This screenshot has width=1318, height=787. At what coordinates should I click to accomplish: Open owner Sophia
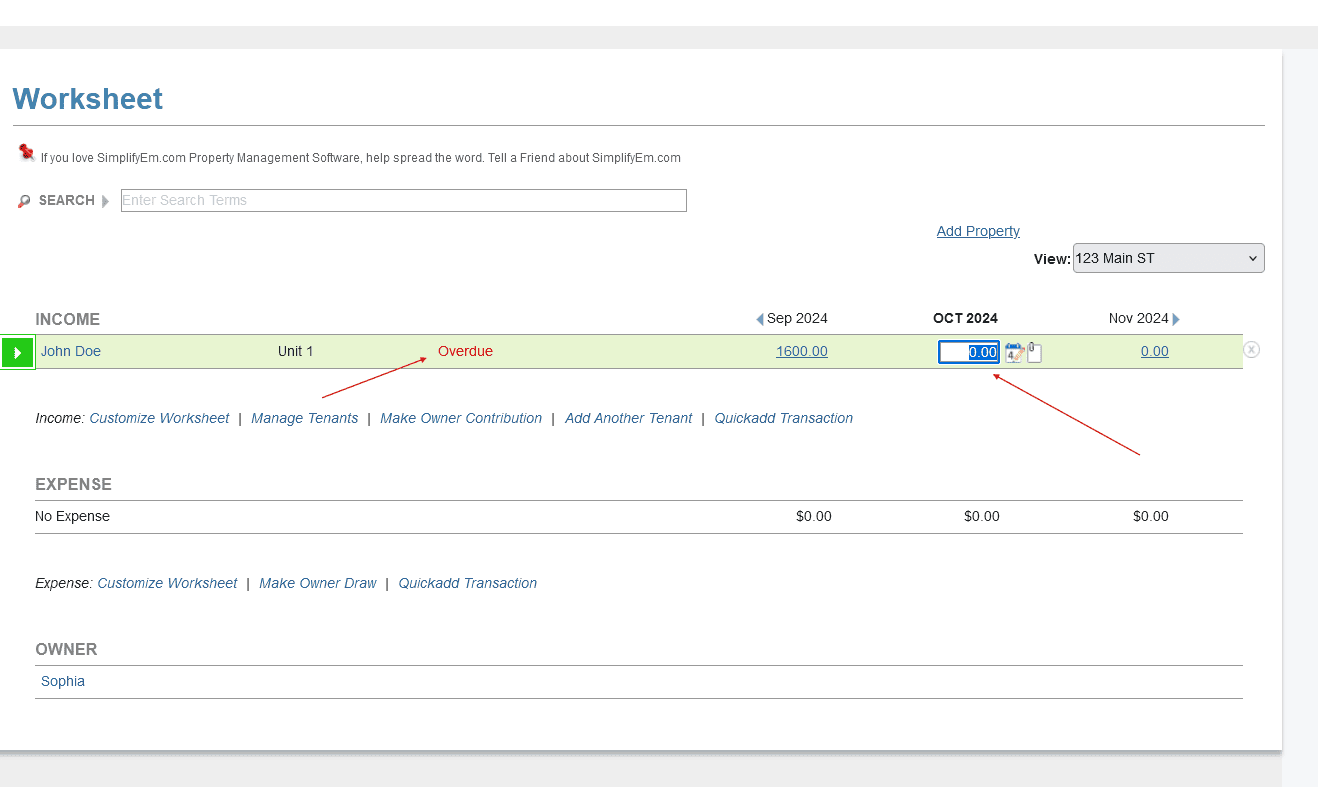[x=63, y=681]
